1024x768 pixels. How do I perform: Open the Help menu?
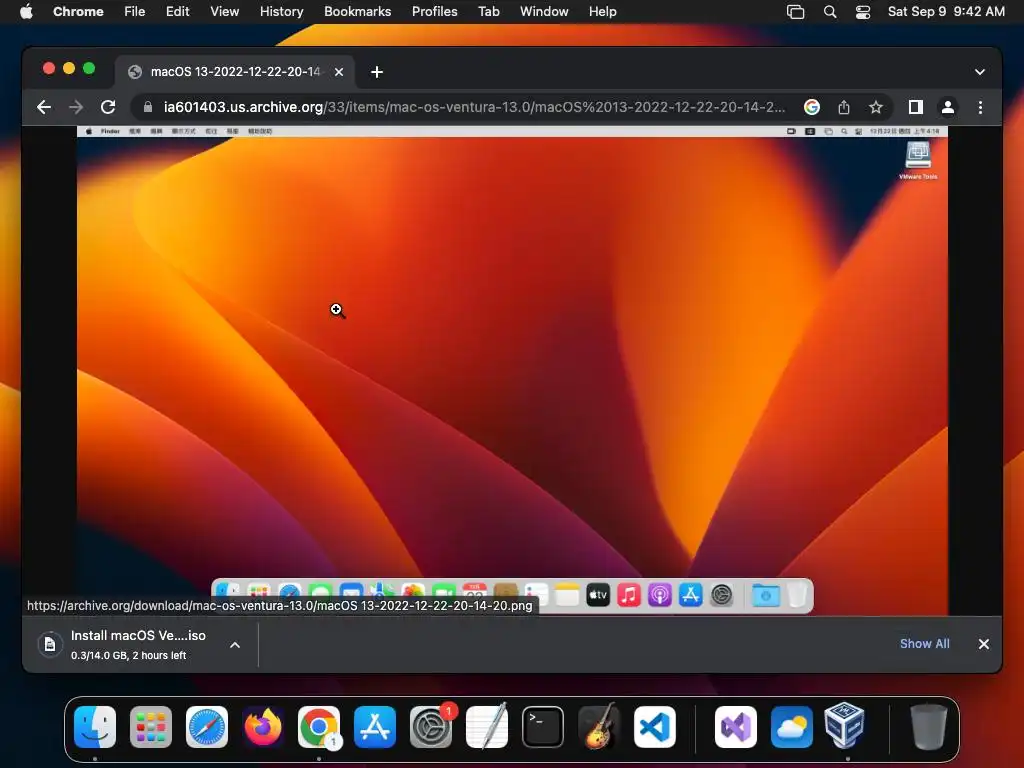tap(602, 12)
